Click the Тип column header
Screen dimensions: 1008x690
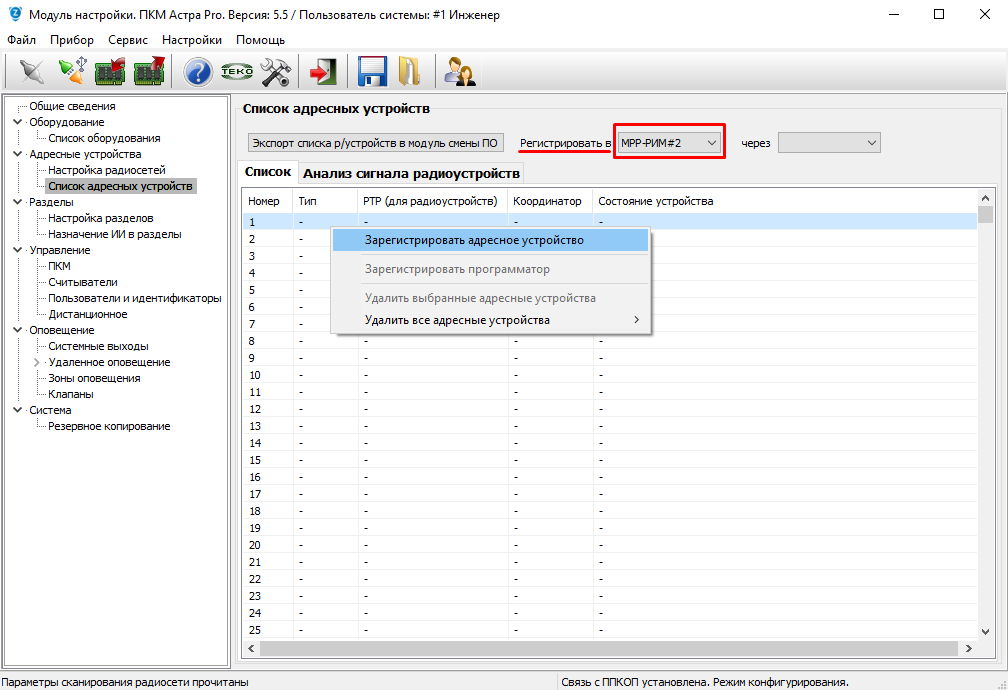click(x=325, y=201)
